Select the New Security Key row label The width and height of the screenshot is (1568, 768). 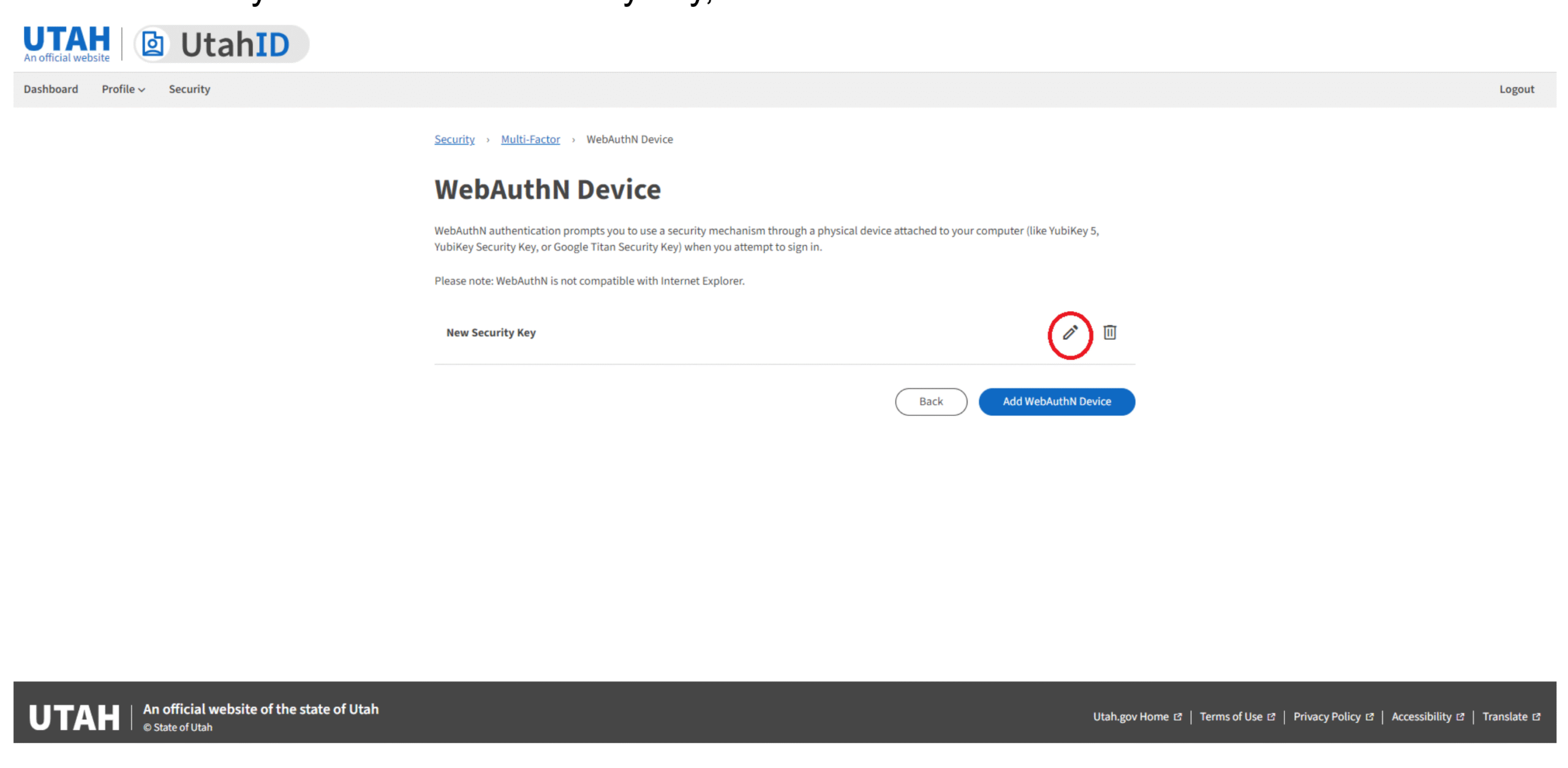coord(491,333)
